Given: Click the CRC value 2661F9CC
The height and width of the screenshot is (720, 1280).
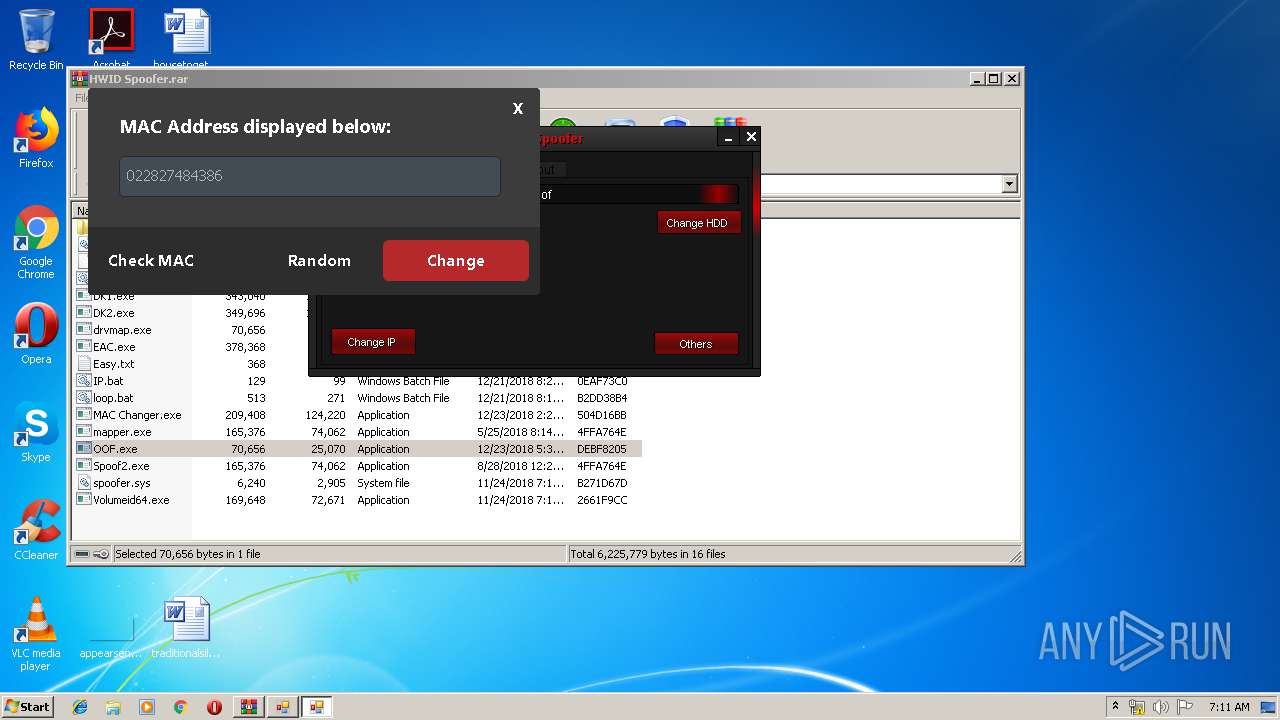Looking at the screenshot, I should point(602,500).
